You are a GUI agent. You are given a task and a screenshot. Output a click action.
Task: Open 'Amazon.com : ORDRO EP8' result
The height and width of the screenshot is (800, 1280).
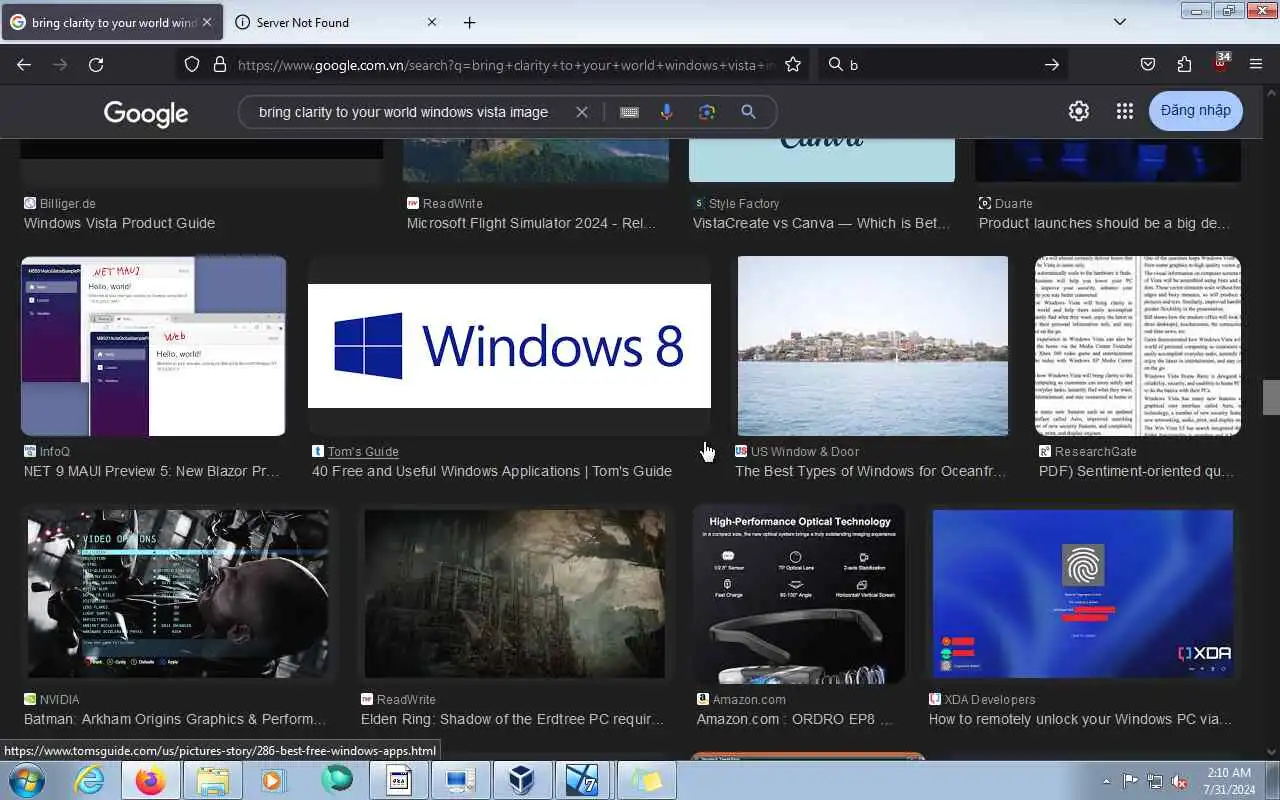click(795, 719)
